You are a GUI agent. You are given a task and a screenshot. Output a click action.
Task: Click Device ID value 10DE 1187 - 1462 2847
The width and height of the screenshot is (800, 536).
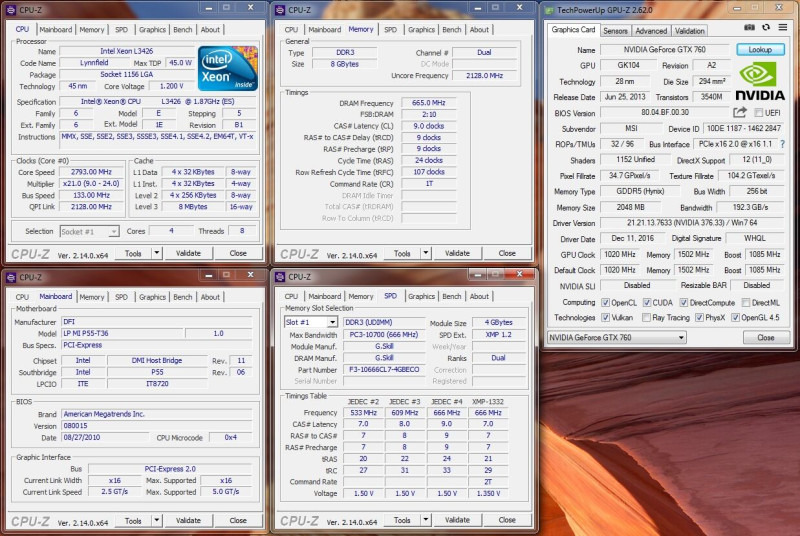pos(743,129)
